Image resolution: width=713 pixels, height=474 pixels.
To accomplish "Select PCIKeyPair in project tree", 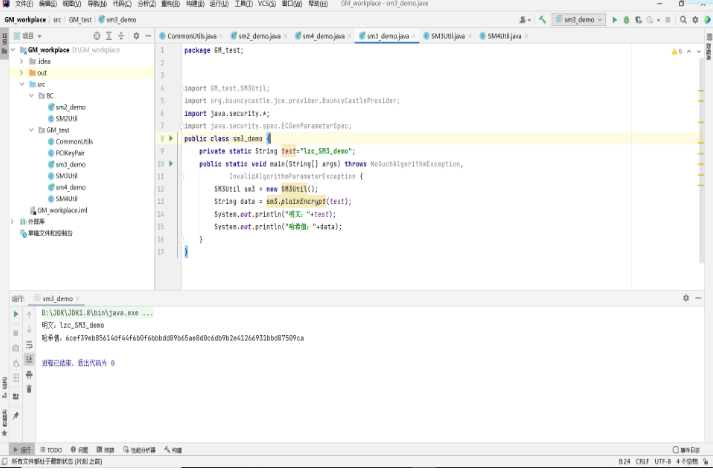I will point(70,153).
